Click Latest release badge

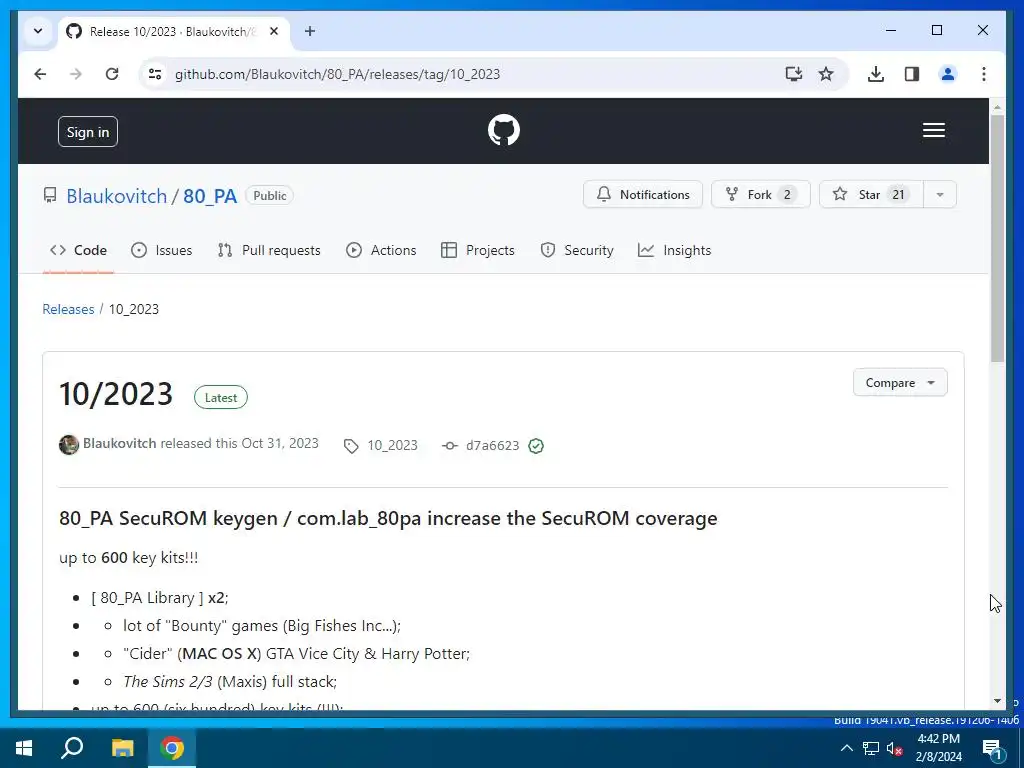coord(221,397)
